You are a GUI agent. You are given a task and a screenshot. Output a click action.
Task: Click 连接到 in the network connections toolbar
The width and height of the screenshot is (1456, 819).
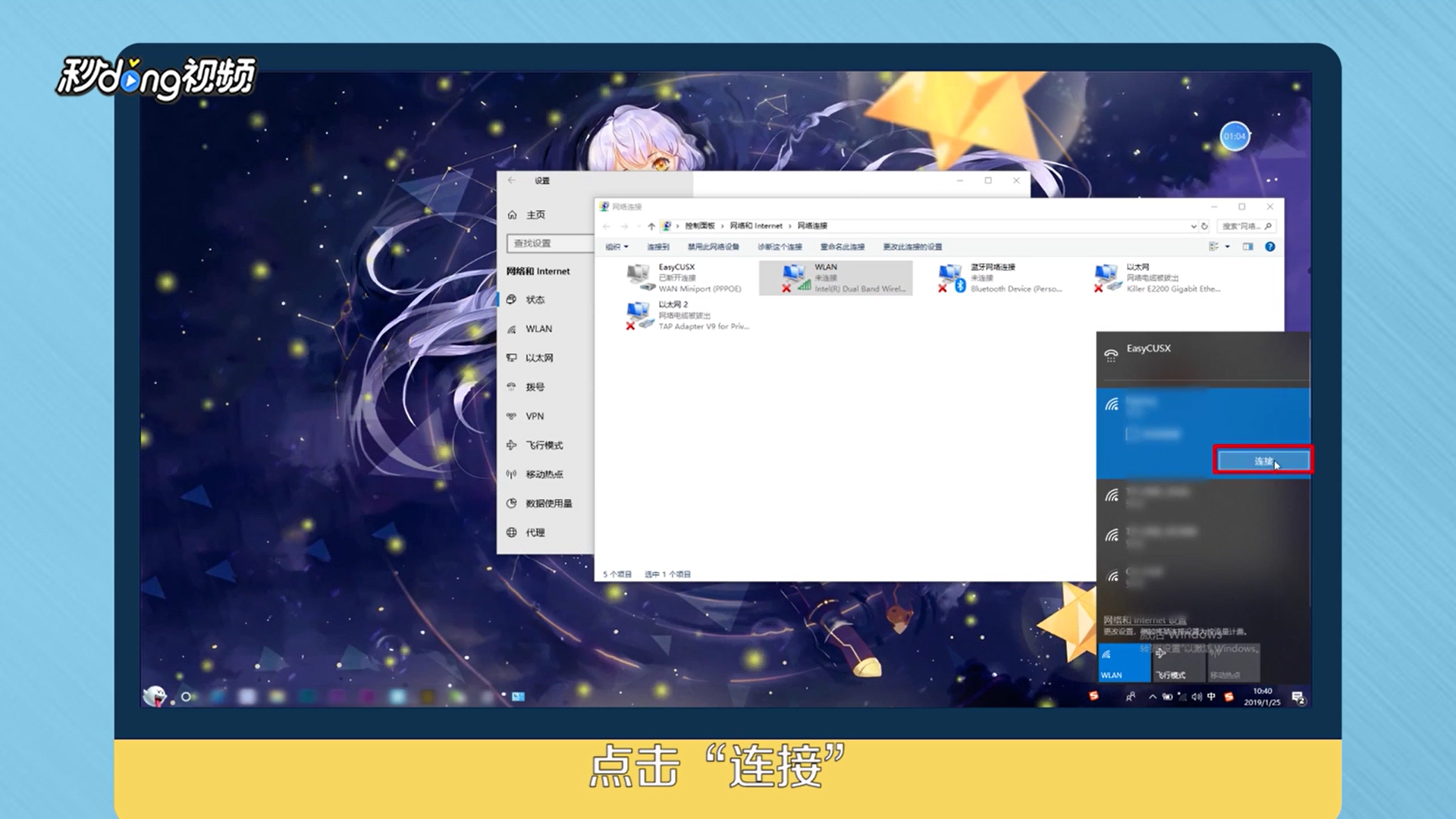658,246
